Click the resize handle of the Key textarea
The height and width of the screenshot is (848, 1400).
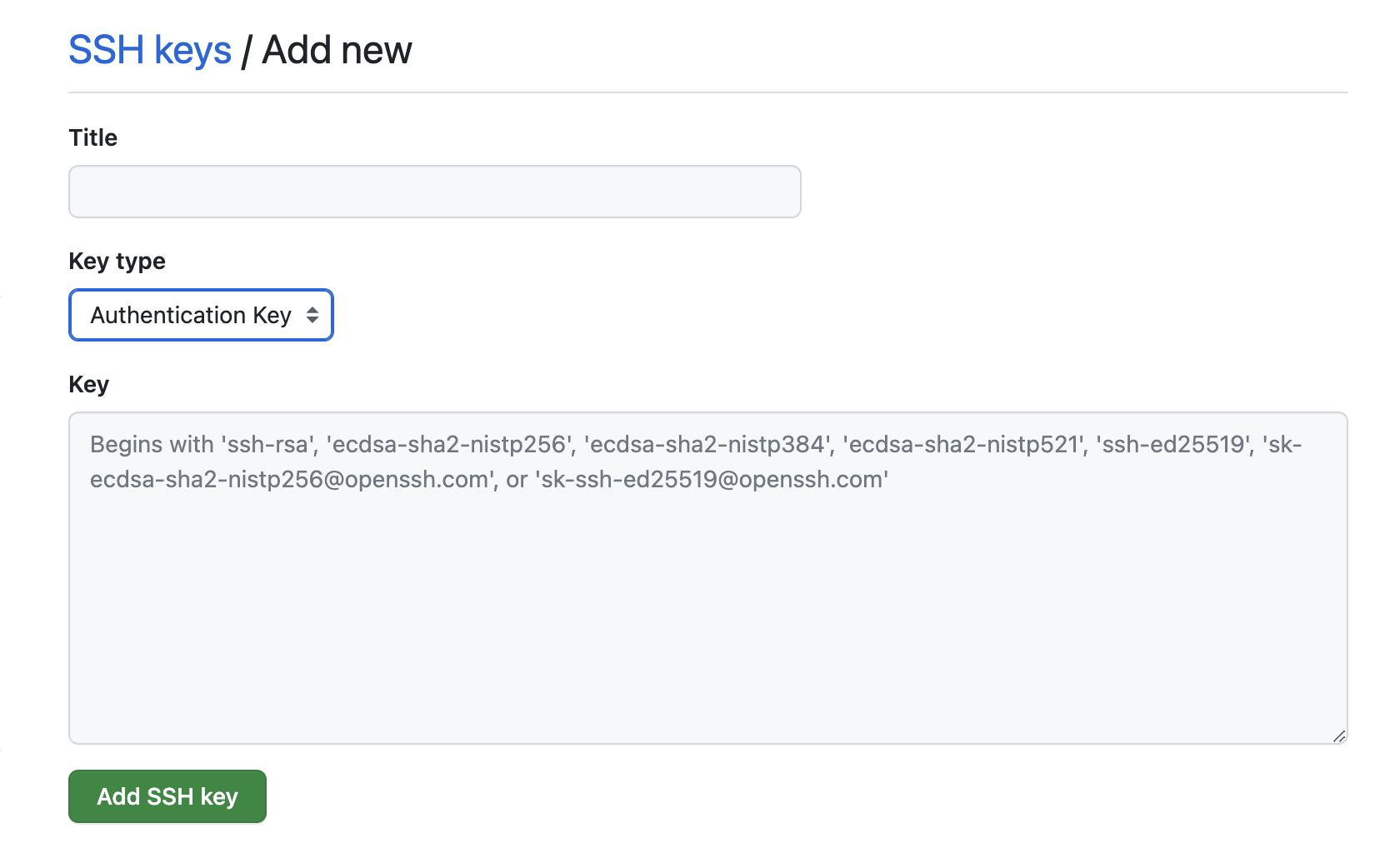tap(1340, 736)
